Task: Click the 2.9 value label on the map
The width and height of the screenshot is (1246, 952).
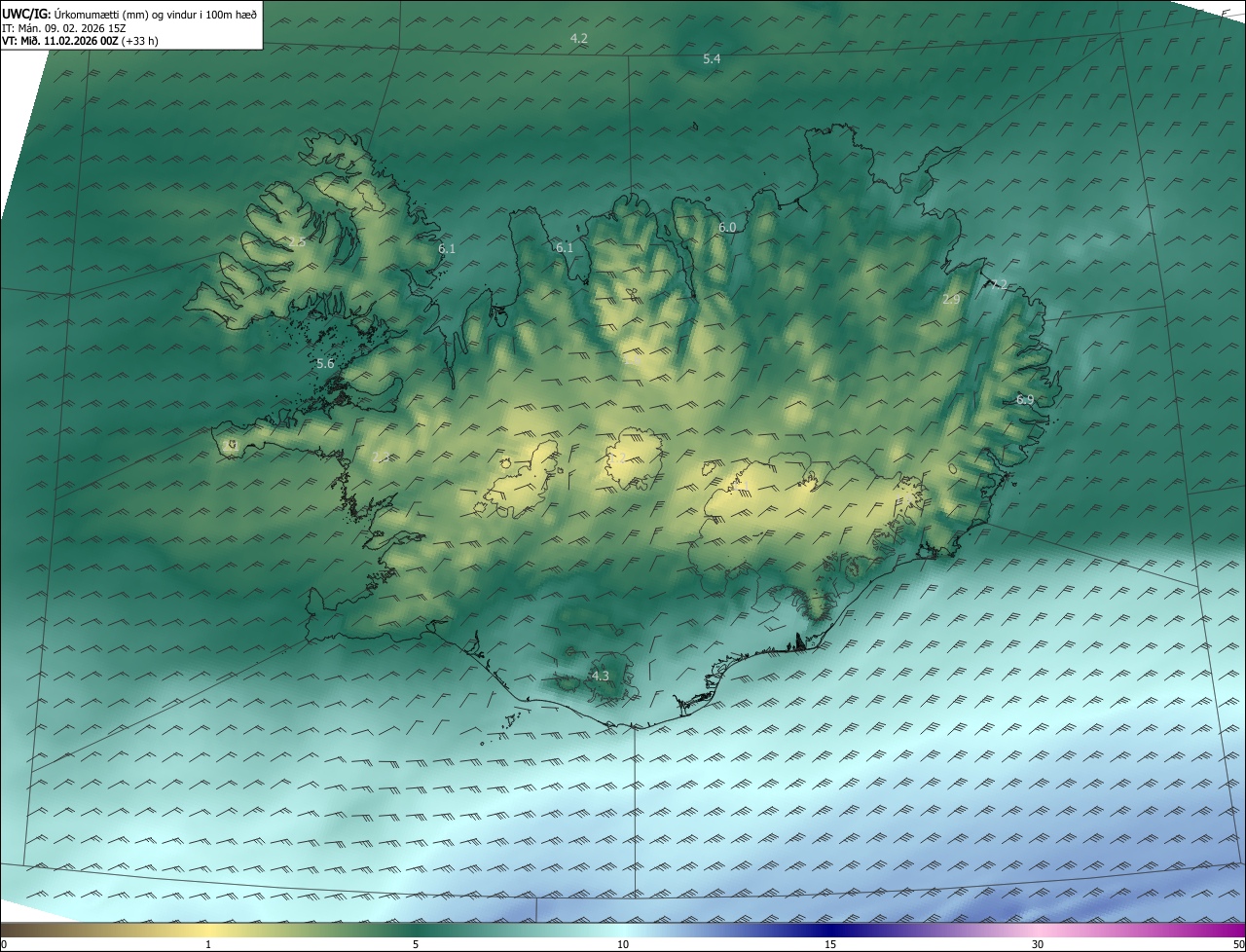Action: click(x=951, y=300)
